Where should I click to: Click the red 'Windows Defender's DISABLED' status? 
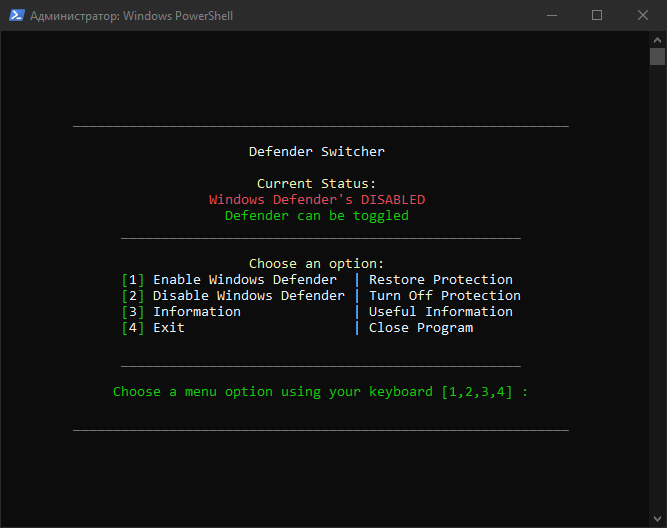pos(317,200)
